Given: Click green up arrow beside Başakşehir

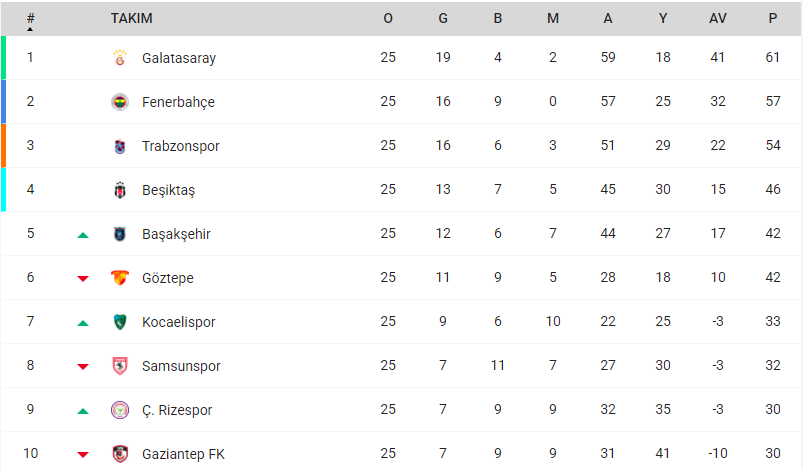Looking at the screenshot, I should 83,235.
